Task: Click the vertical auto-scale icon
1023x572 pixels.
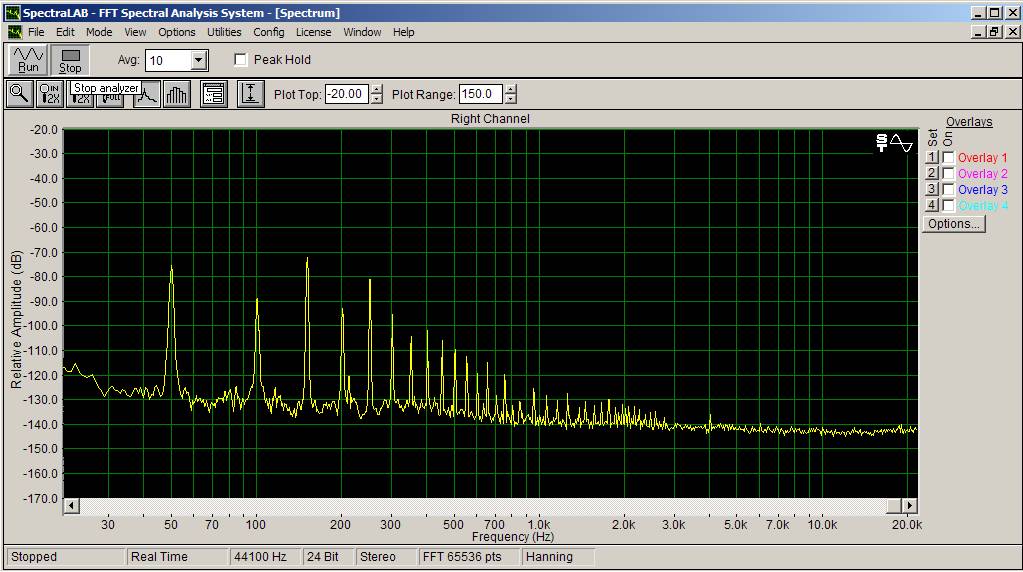Action: click(251, 94)
